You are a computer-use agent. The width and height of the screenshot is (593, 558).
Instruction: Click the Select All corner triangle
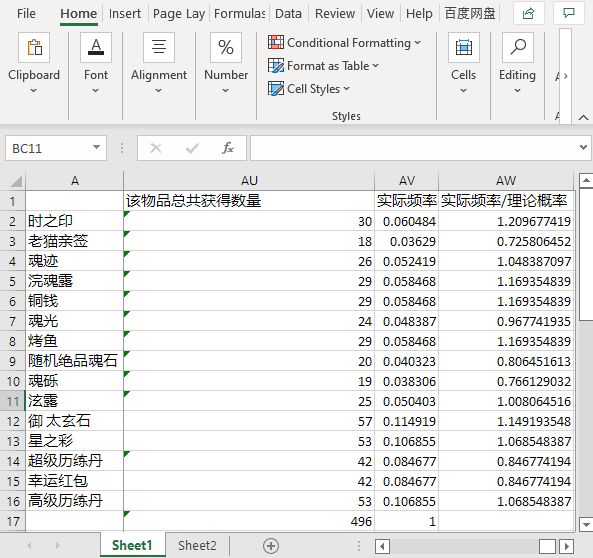16,181
